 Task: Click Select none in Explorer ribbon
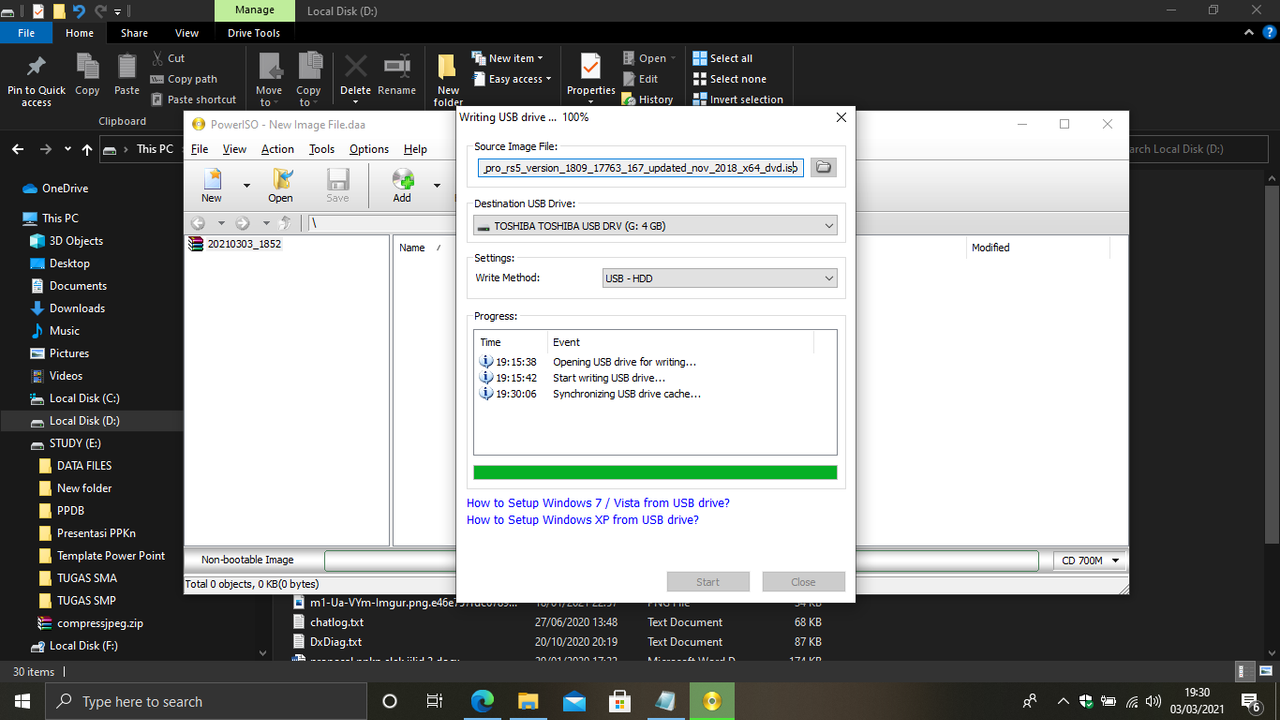(729, 79)
